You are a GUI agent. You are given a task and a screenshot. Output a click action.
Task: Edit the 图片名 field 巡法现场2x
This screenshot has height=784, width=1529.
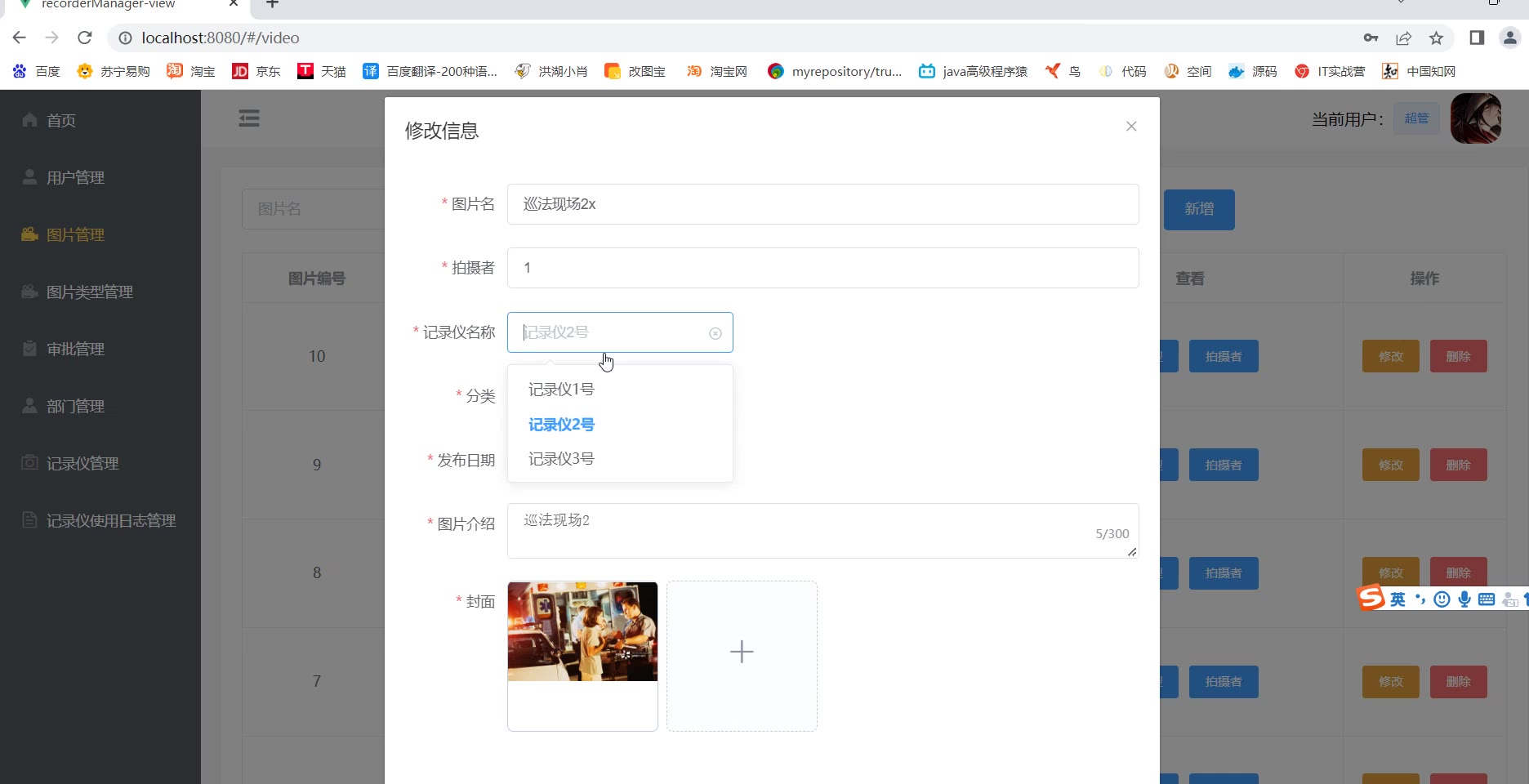822,204
